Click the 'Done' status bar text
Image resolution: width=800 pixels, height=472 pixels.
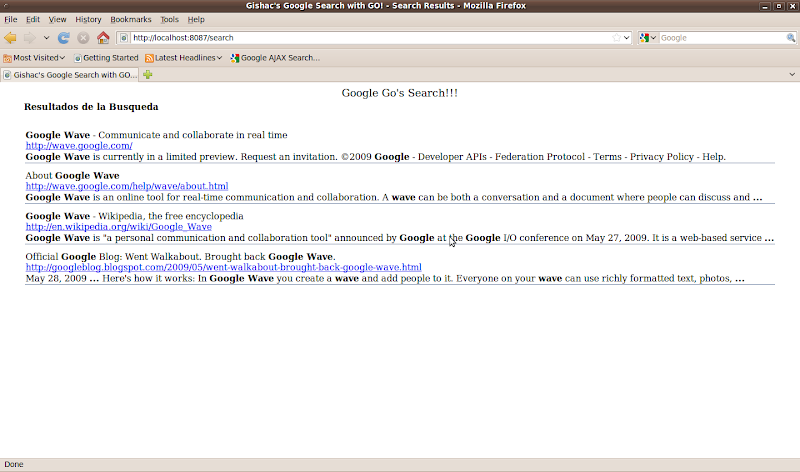pos(14,464)
